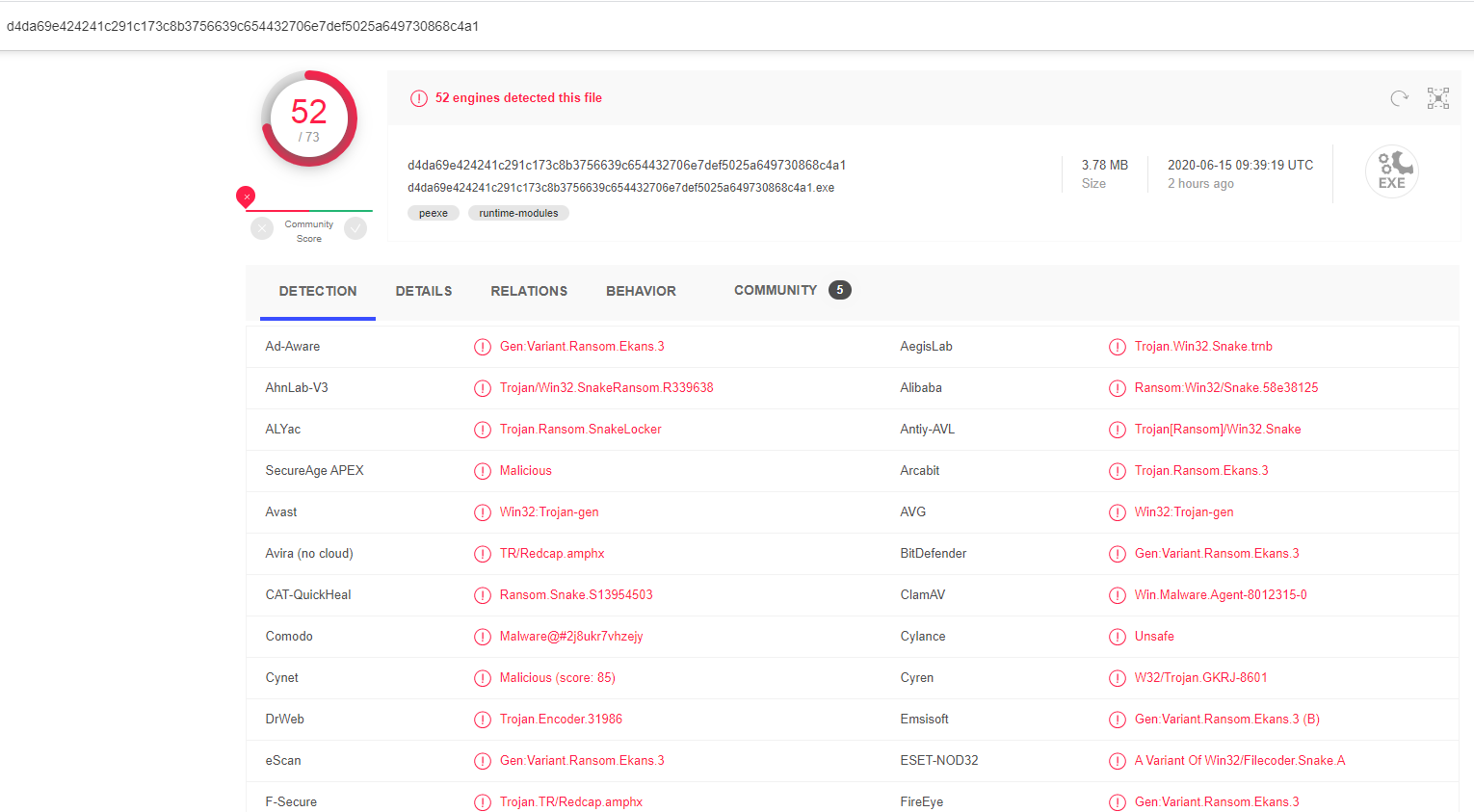Click the Ransom.Snake.S13954503 detection label
This screenshot has width=1474, height=812.
(x=576, y=595)
